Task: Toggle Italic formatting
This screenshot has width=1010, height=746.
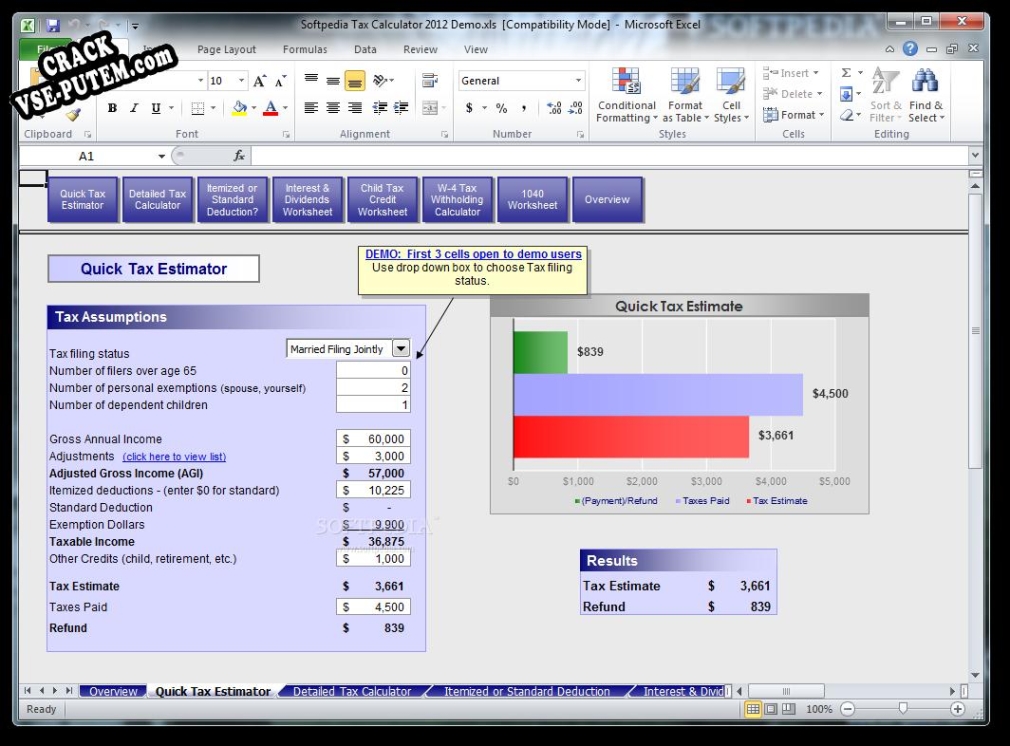Action: click(134, 108)
